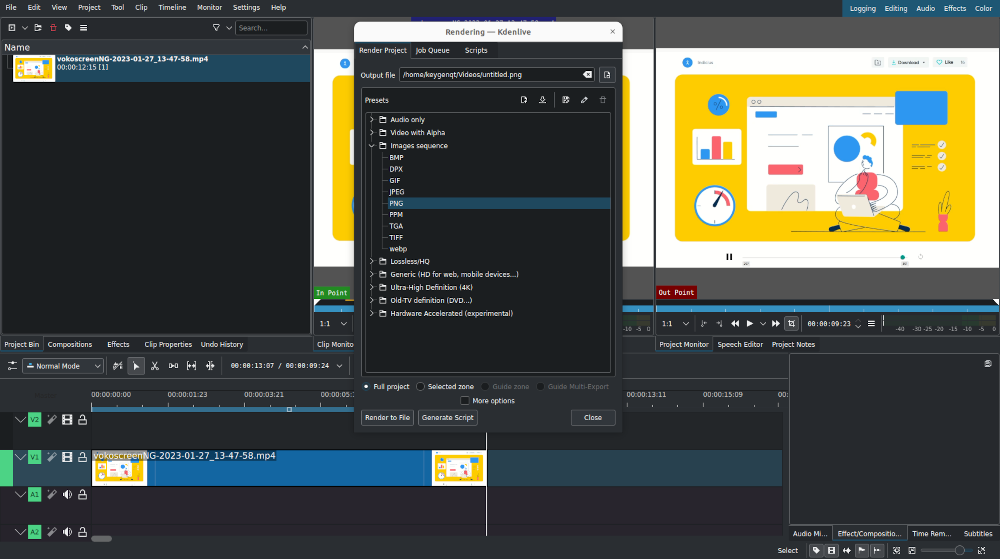The width and height of the screenshot is (1000, 559).
Task: Select the webp preset
Action: [398, 249]
